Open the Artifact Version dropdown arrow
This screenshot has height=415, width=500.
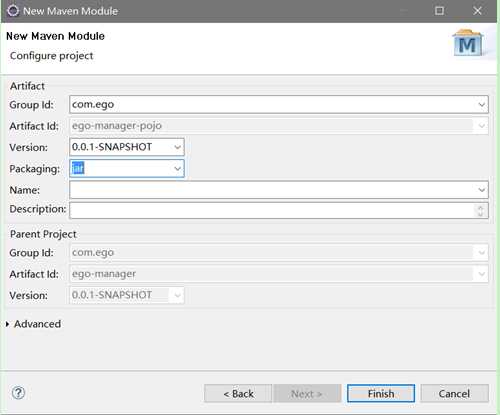177,147
